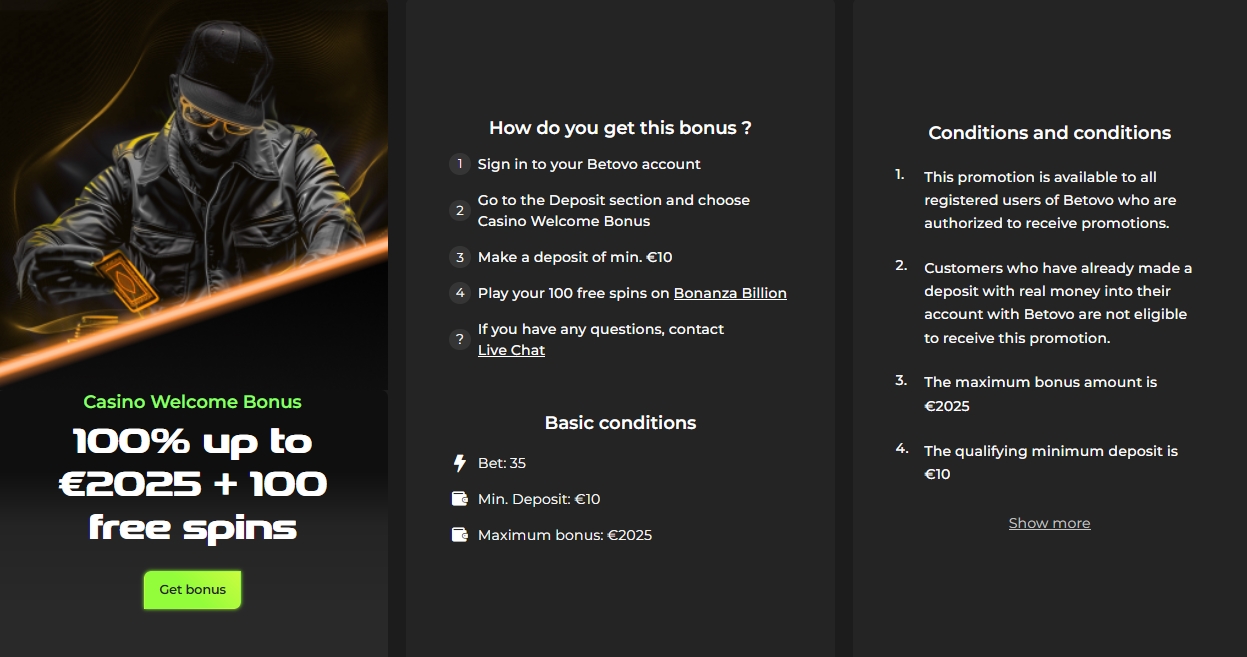Click the Basic conditions section title

(x=620, y=422)
